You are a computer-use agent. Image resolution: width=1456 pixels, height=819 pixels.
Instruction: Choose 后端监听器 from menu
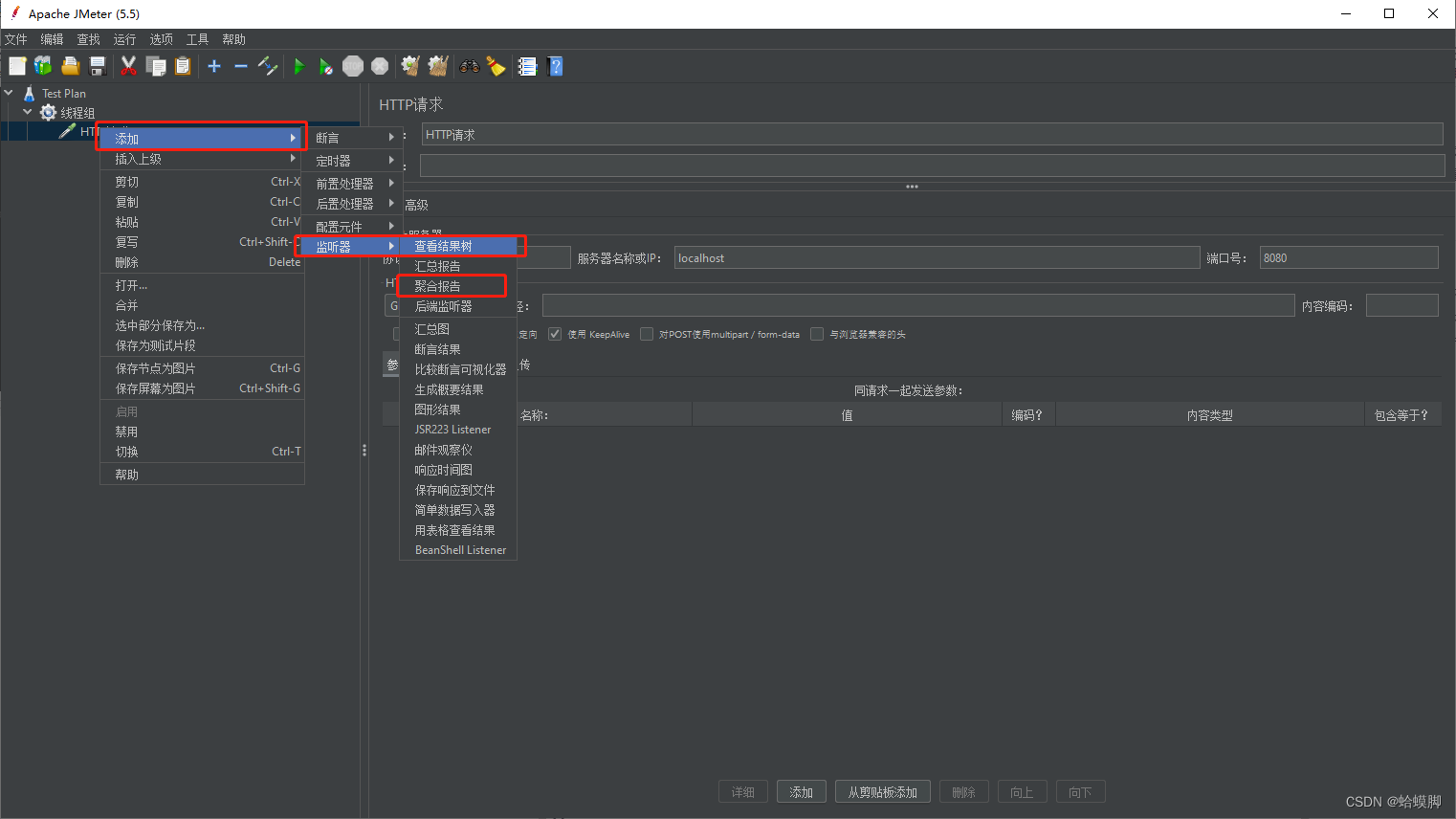pyautogui.click(x=458, y=306)
